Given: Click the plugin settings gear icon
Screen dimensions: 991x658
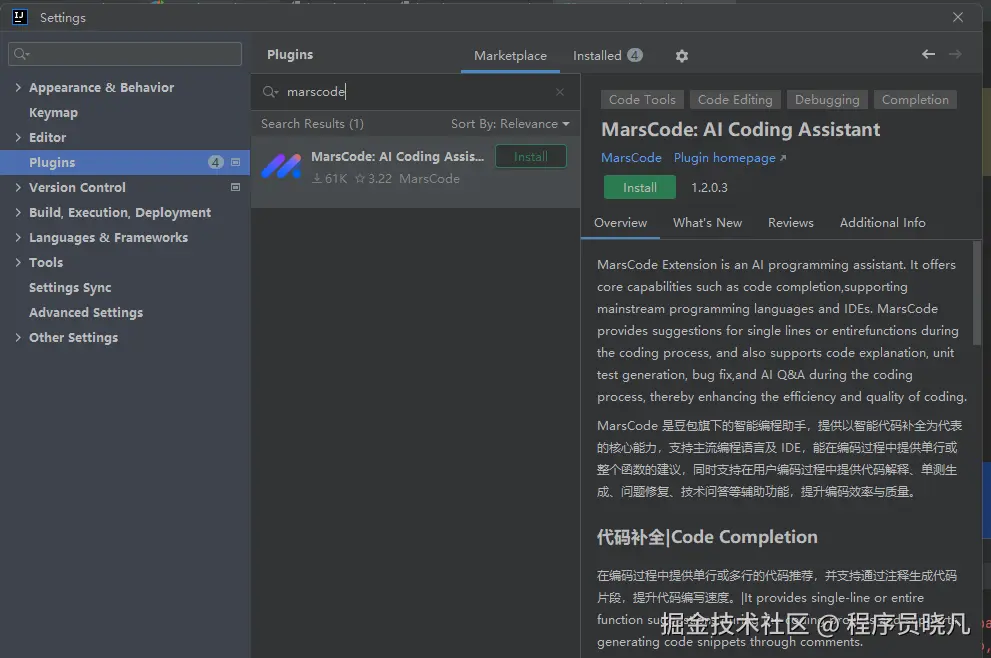Looking at the screenshot, I should coord(681,56).
